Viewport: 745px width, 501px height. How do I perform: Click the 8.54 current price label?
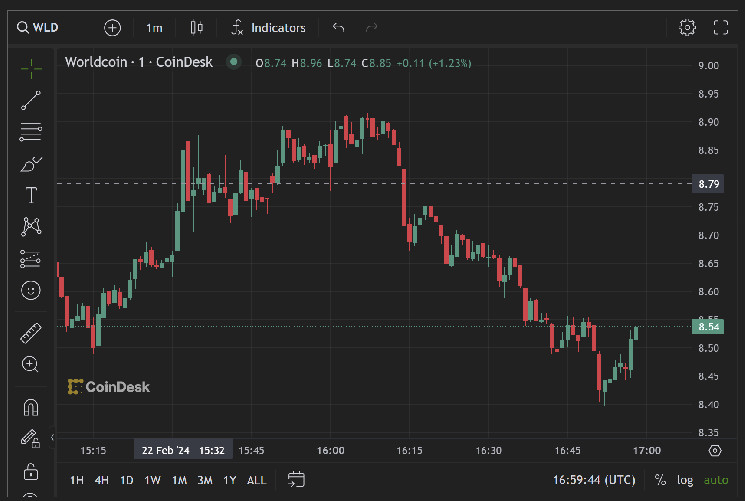coord(708,327)
